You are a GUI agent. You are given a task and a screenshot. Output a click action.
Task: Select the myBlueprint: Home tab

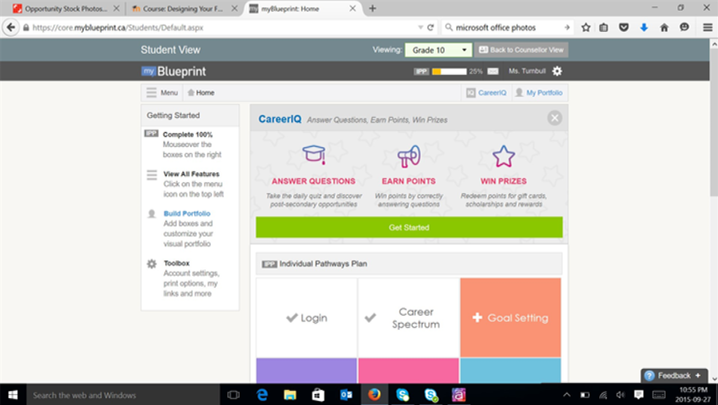(302, 9)
